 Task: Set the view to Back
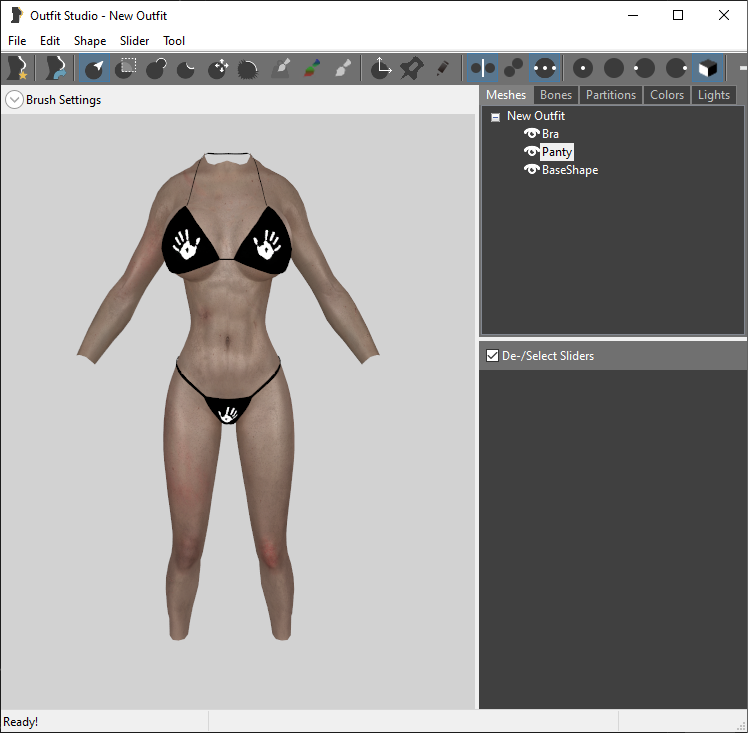(x=614, y=68)
